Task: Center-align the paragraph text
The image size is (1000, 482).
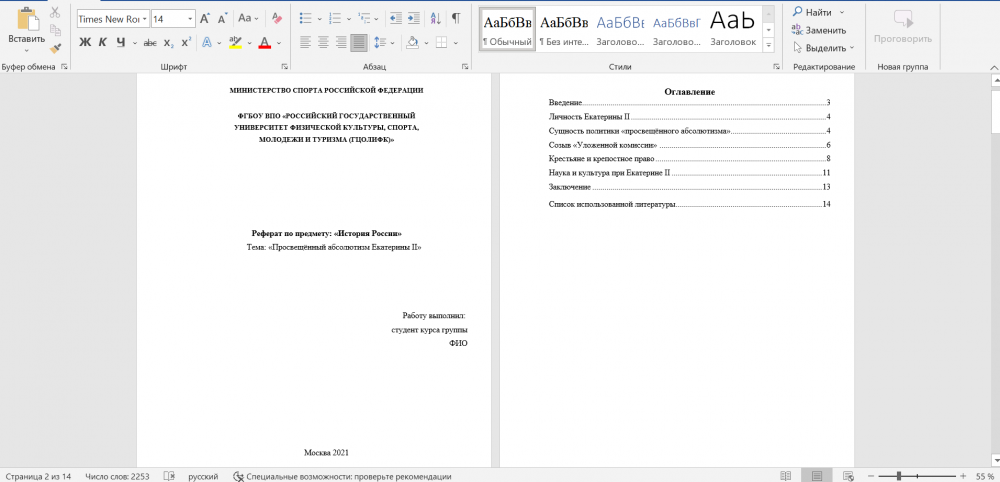Action: click(x=323, y=42)
